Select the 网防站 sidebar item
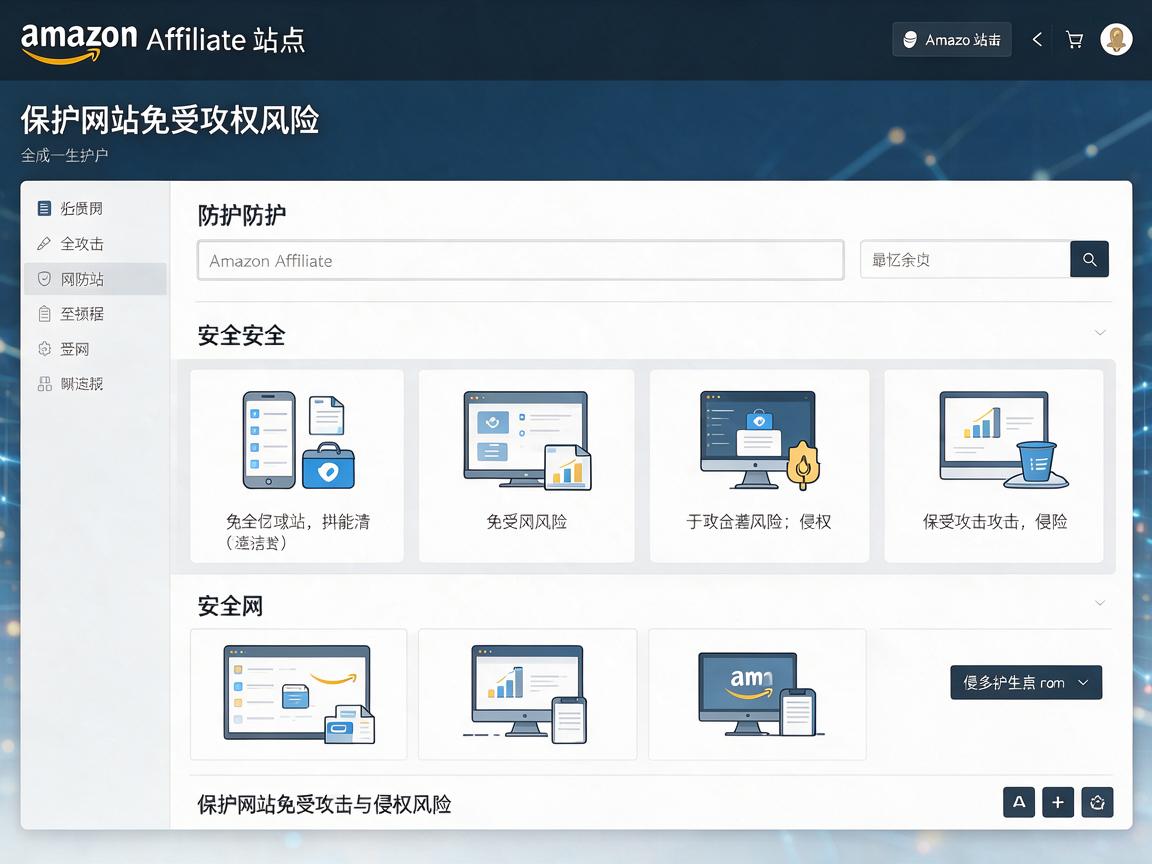The width and height of the screenshot is (1152, 864). (x=96, y=279)
